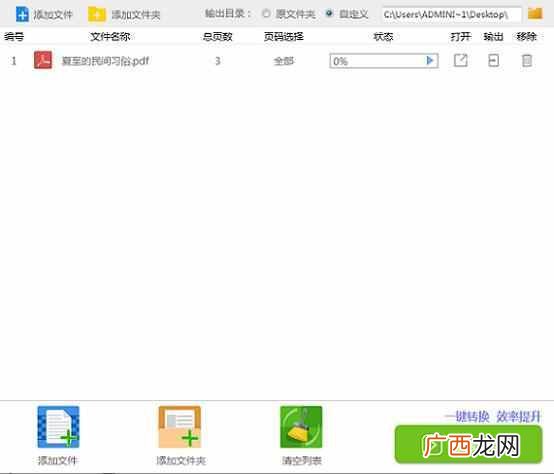Click the 编号 column header
The image size is (554, 474).
pyautogui.click(x=14, y=36)
